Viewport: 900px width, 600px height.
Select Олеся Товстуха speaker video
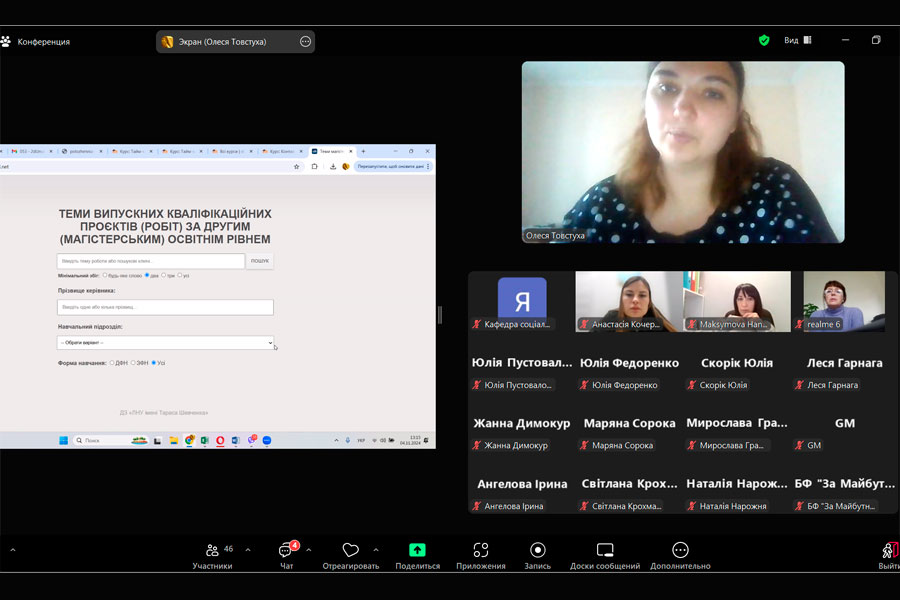(x=683, y=152)
